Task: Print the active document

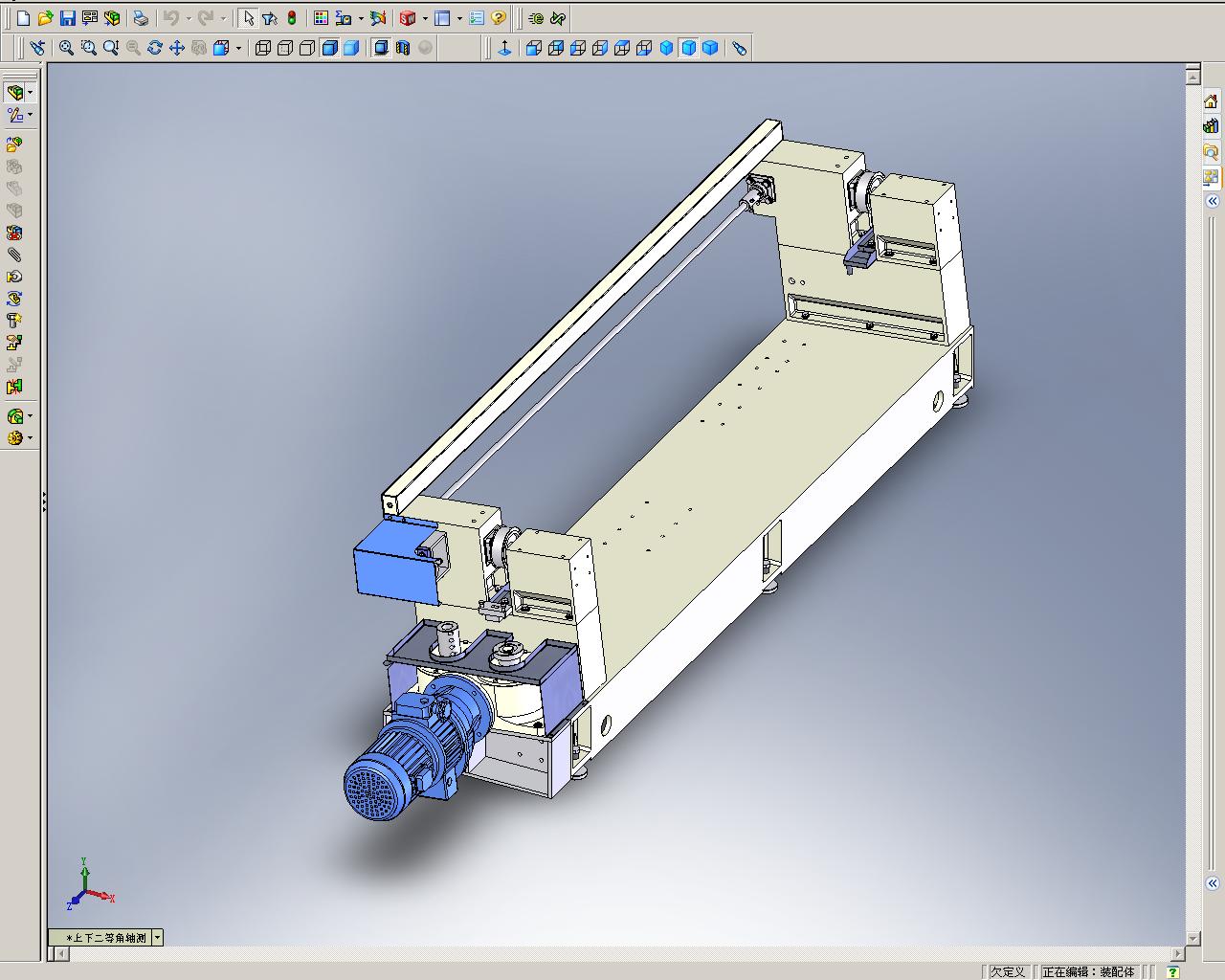Action: click(141, 18)
